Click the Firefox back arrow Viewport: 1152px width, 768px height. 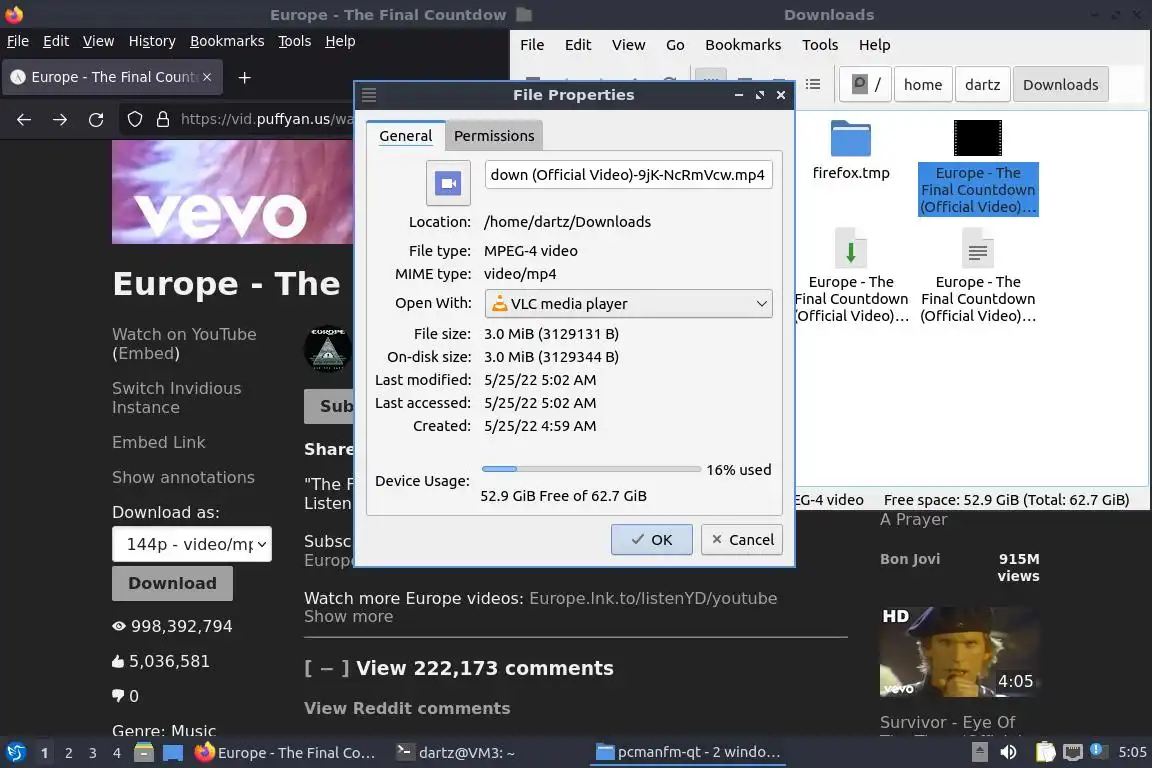(x=24, y=120)
